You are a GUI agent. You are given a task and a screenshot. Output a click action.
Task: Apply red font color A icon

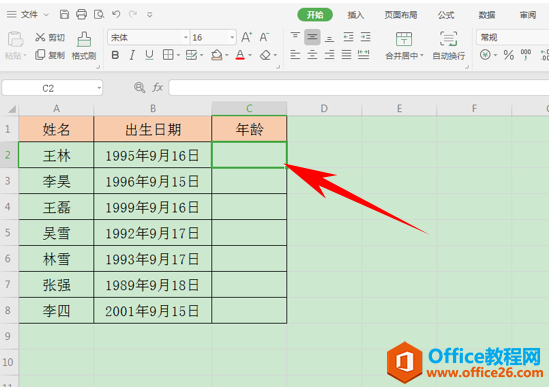click(x=240, y=55)
